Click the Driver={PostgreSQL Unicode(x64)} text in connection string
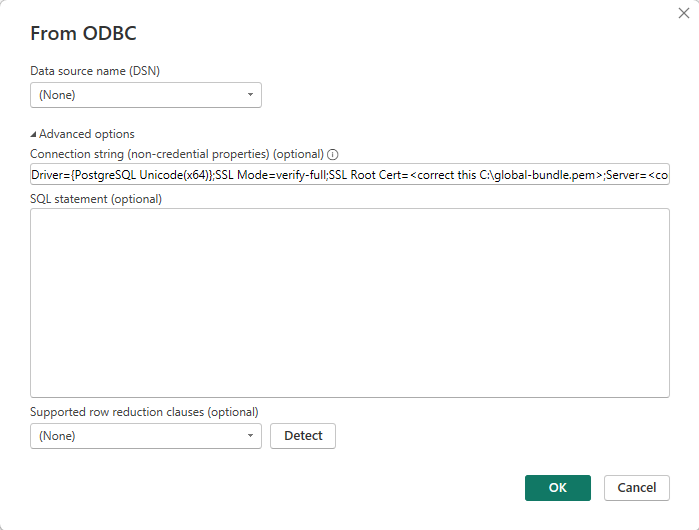Image resolution: width=699 pixels, height=530 pixels. click(x=120, y=175)
